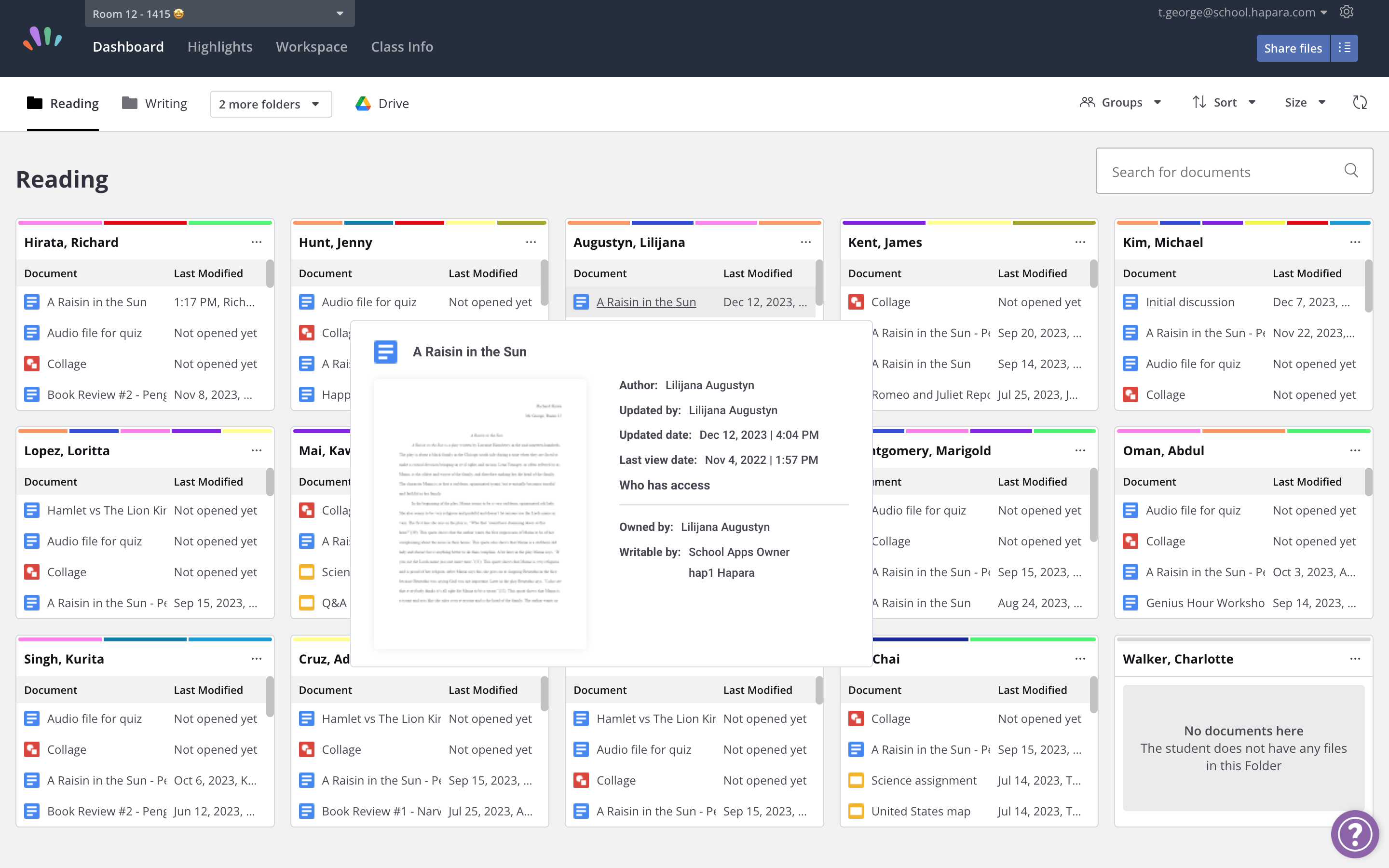Refresh the dashboard with the sync icon
Image resolution: width=1389 pixels, height=868 pixels.
click(x=1359, y=102)
